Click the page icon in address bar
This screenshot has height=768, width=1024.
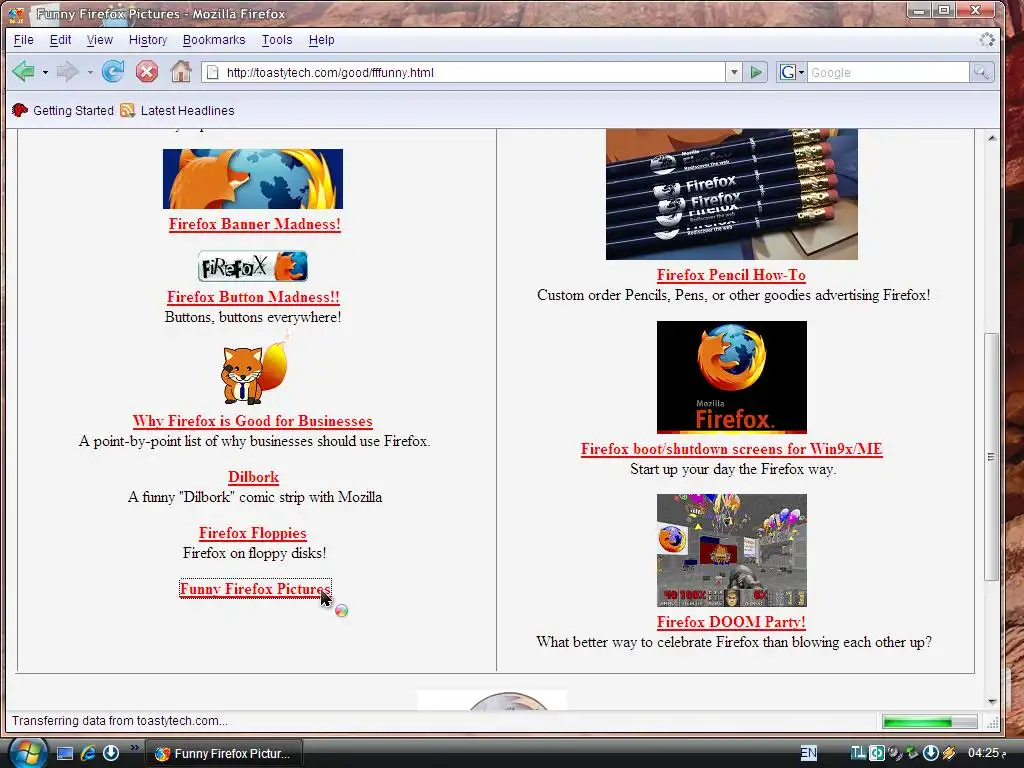point(212,72)
